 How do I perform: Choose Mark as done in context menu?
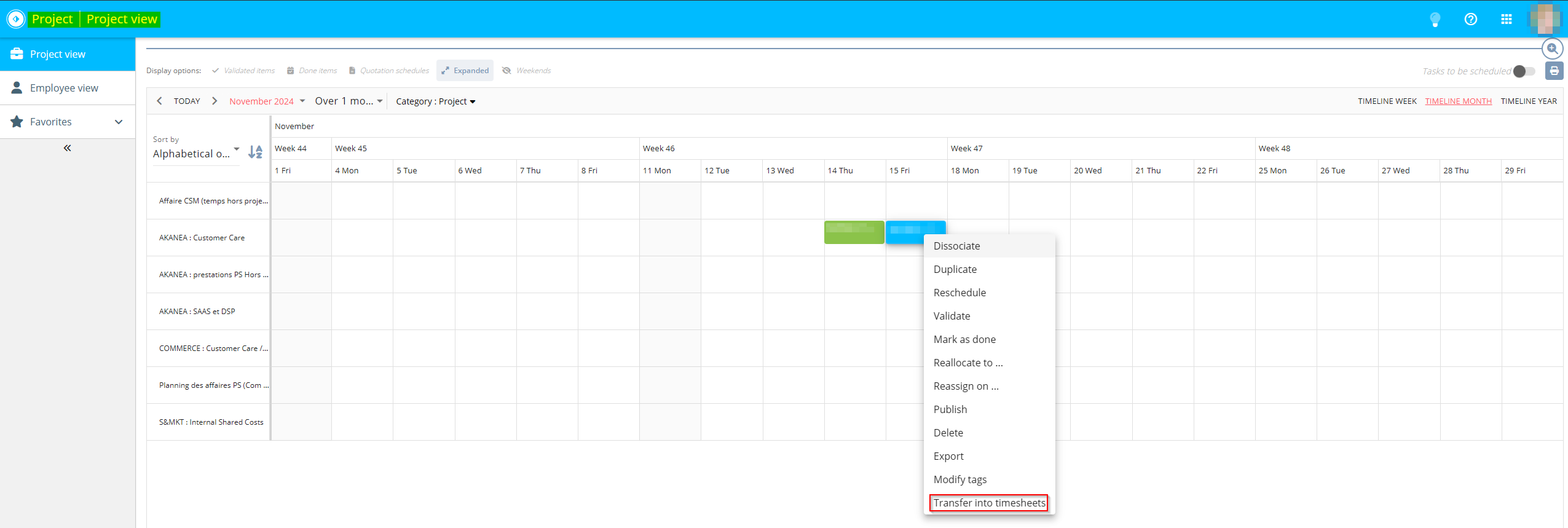tap(964, 339)
